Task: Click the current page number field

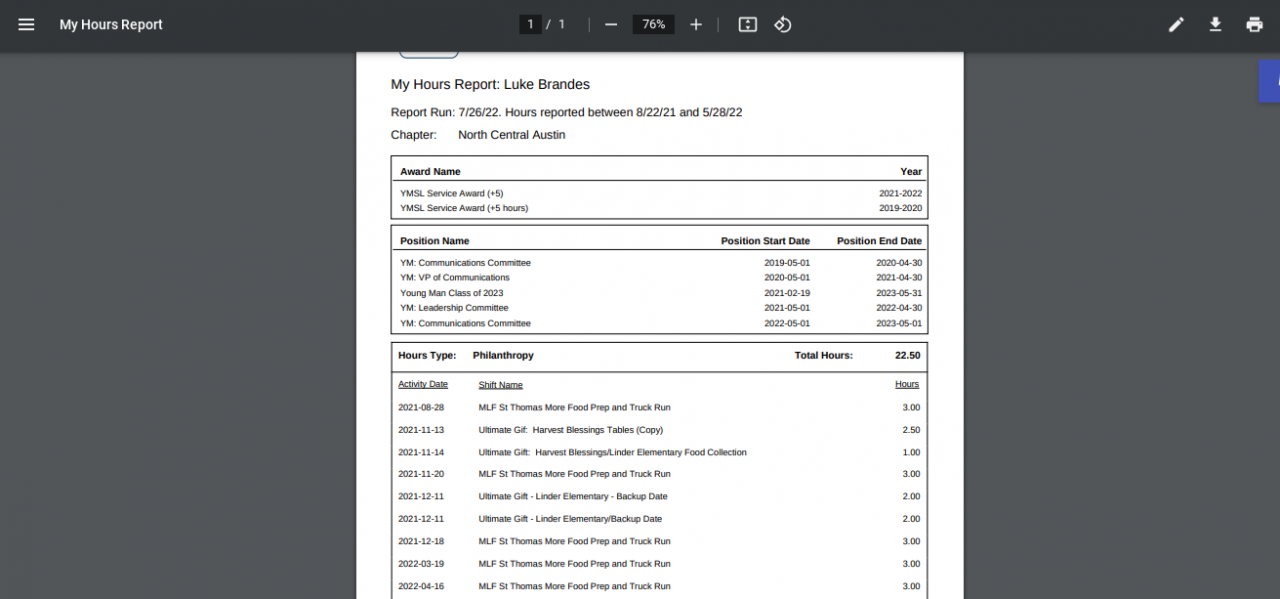Action: (x=530, y=24)
